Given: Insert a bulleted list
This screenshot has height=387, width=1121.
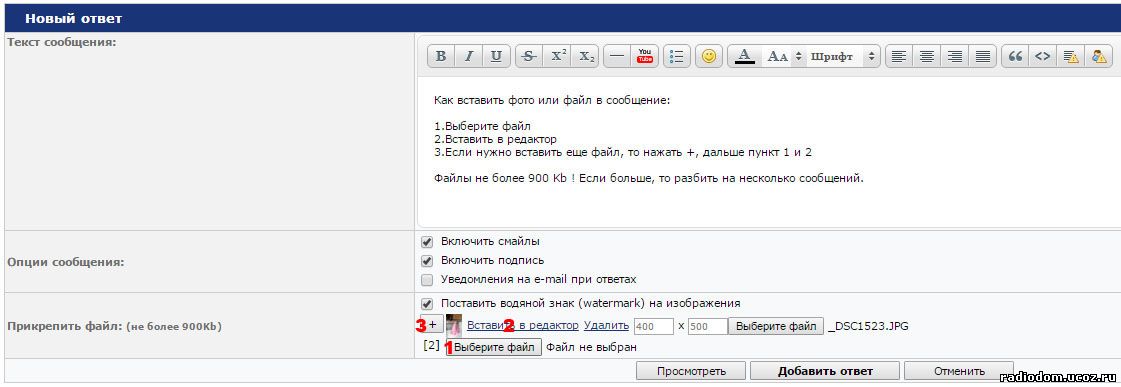Looking at the screenshot, I should click(x=677, y=57).
